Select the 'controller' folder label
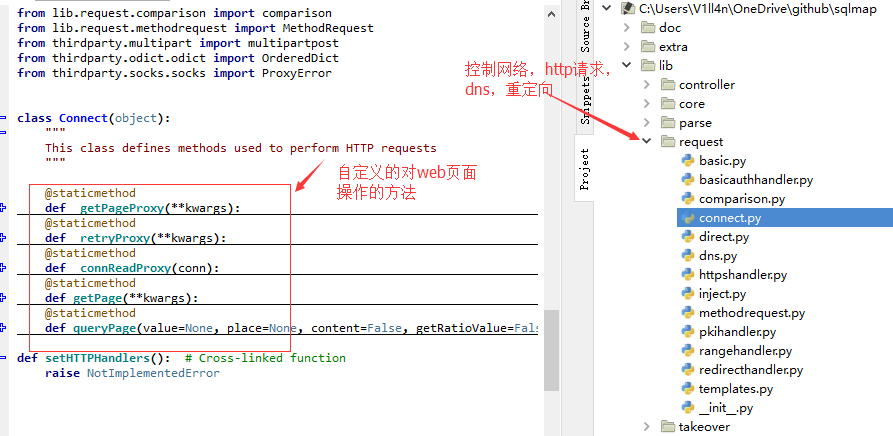893x436 pixels. (707, 85)
